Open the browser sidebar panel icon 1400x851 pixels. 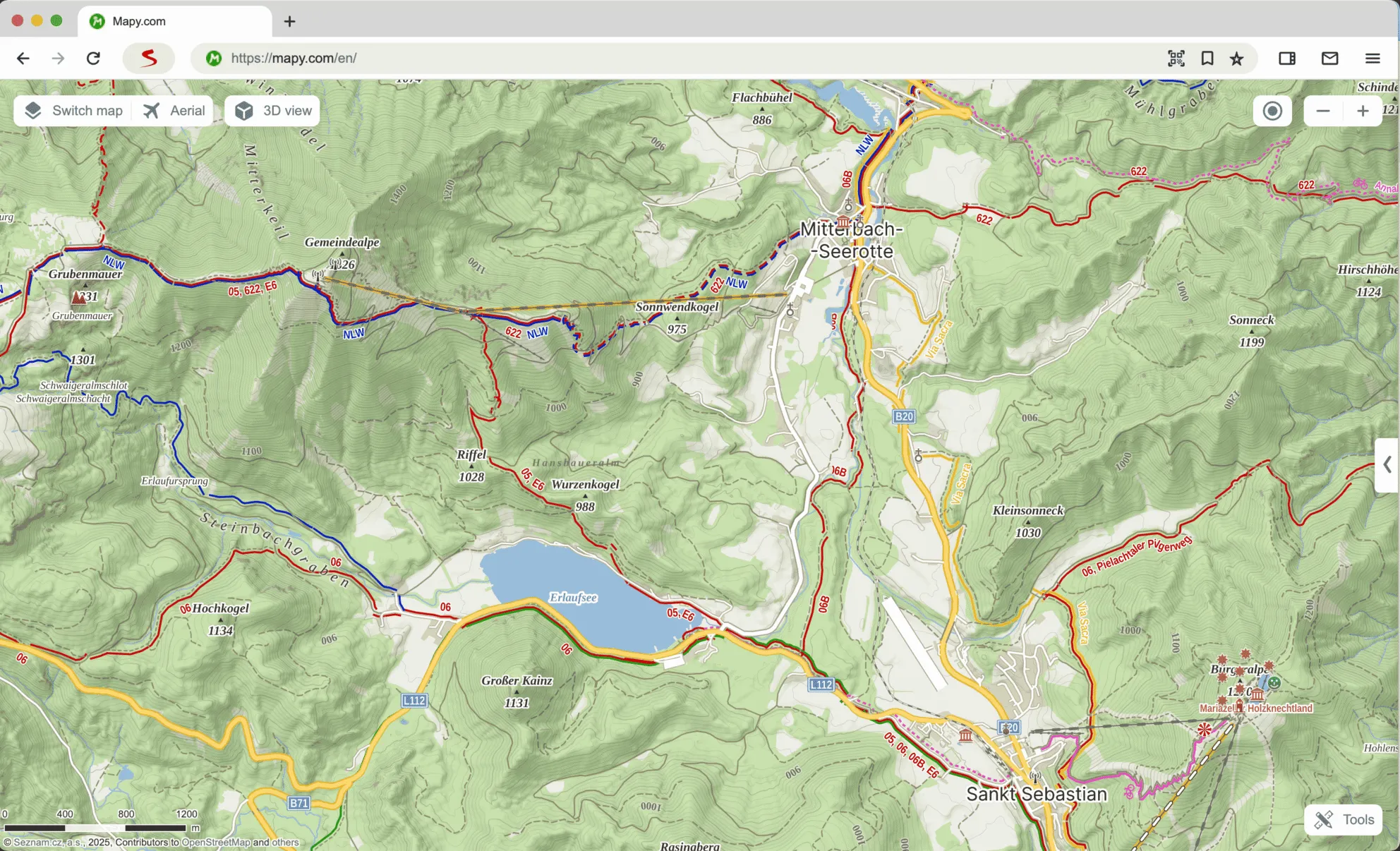[1286, 58]
